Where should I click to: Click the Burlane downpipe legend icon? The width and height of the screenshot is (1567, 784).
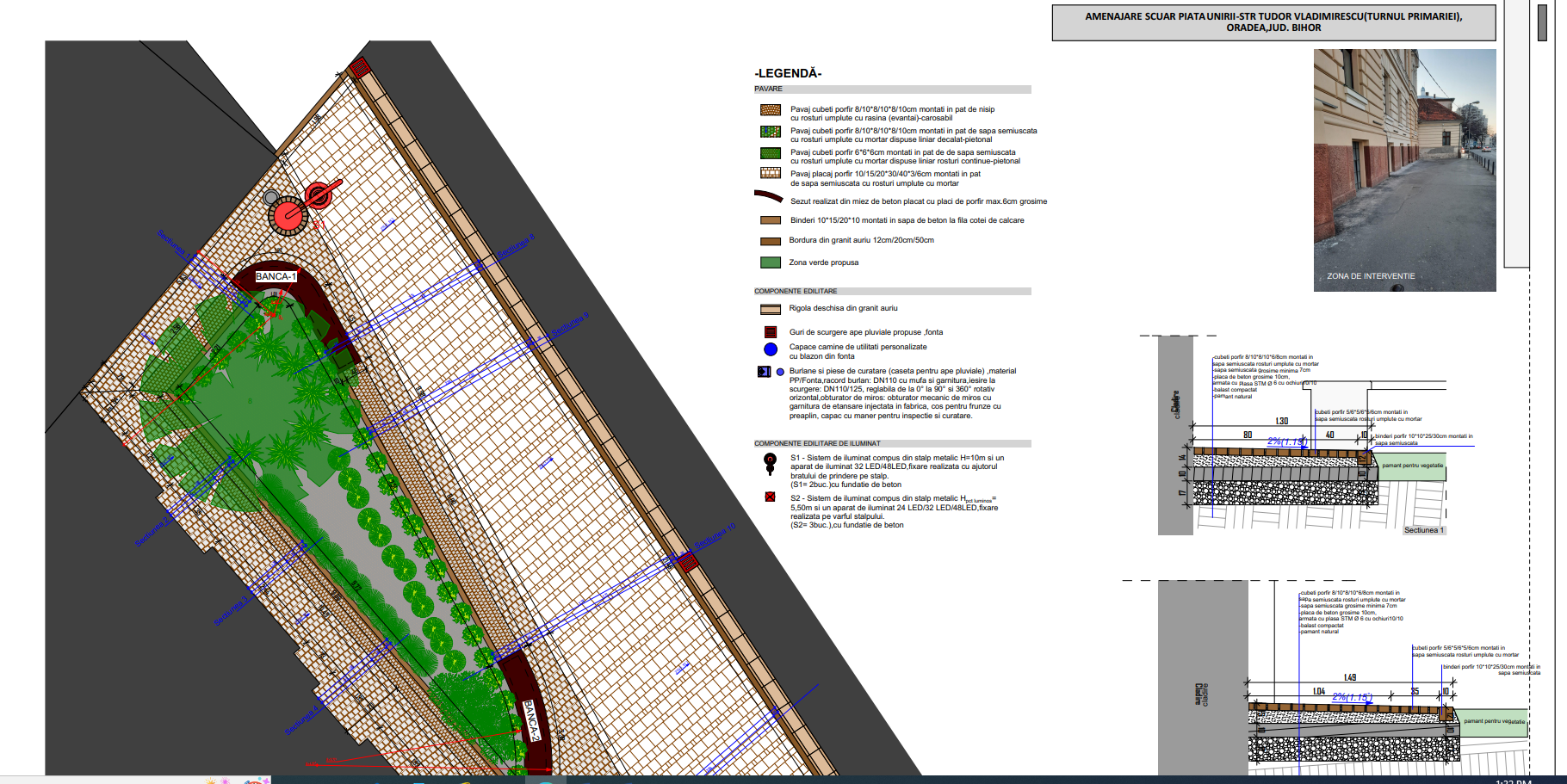(x=764, y=372)
